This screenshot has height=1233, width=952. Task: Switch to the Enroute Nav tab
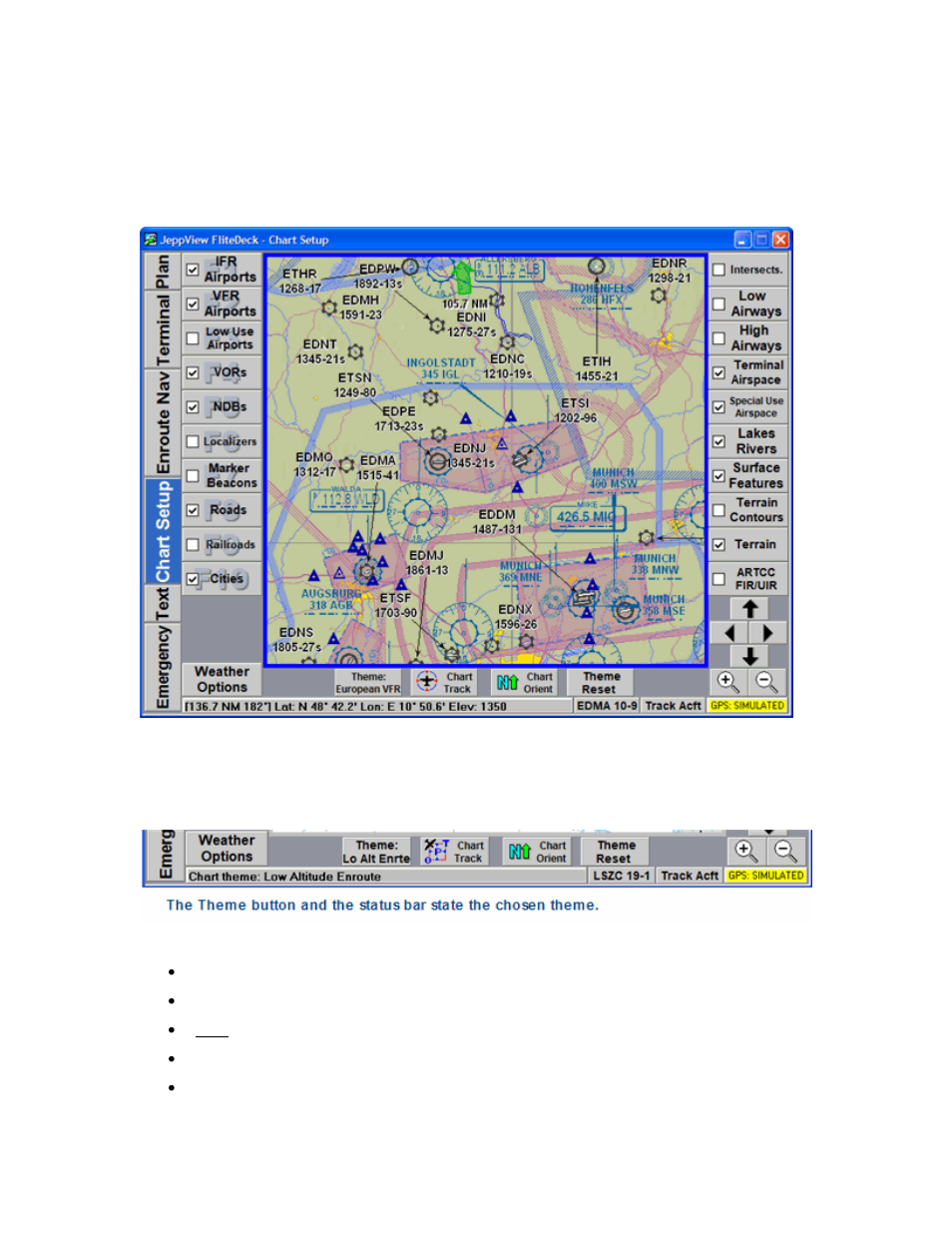[x=163, y=423]
